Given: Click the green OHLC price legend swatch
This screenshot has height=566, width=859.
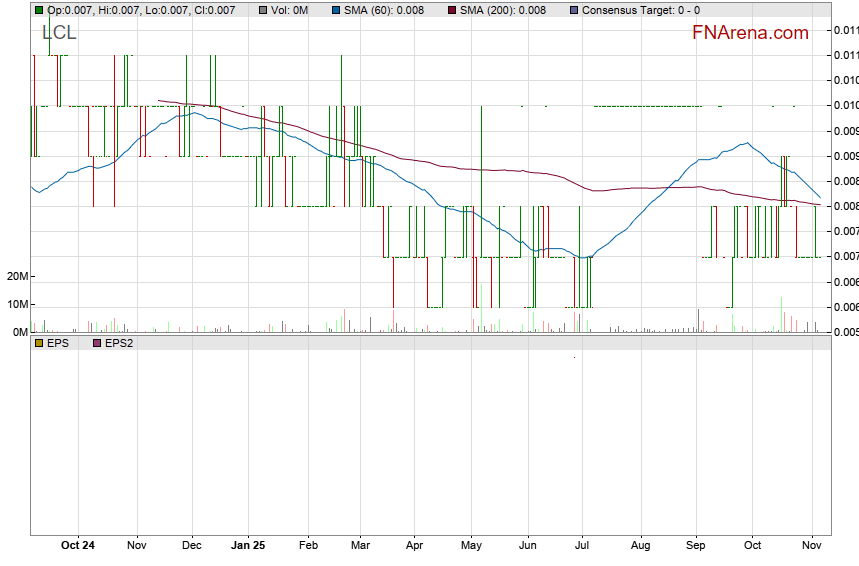Looking at the screenshot, I should [39, 10].
